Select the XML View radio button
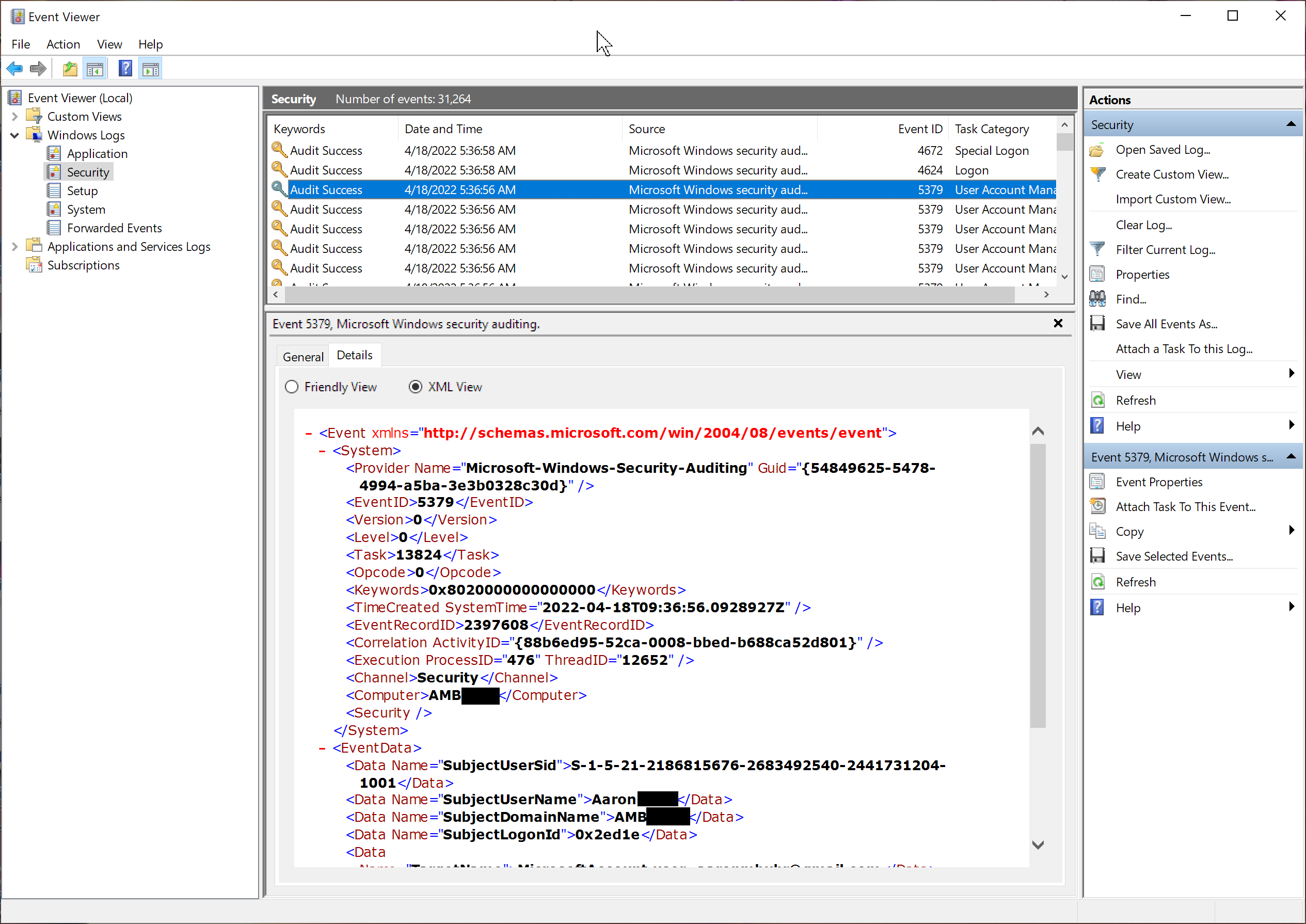 click(x=416, y=386)
